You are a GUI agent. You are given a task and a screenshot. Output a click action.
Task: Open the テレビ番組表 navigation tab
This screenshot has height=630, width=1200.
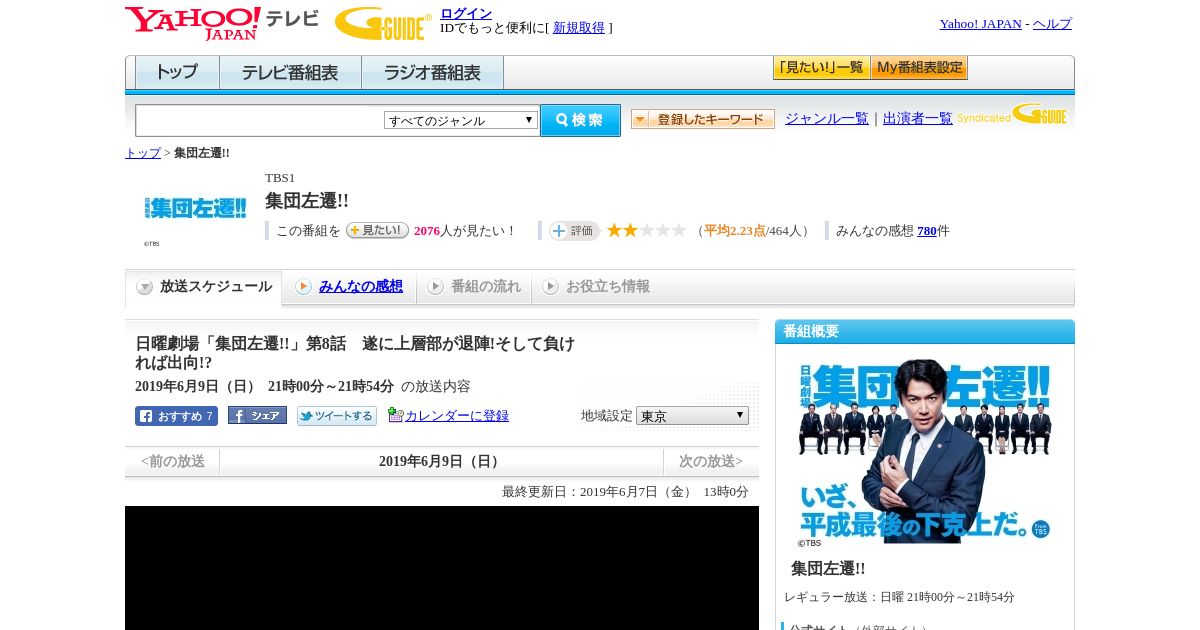(290, 73)
